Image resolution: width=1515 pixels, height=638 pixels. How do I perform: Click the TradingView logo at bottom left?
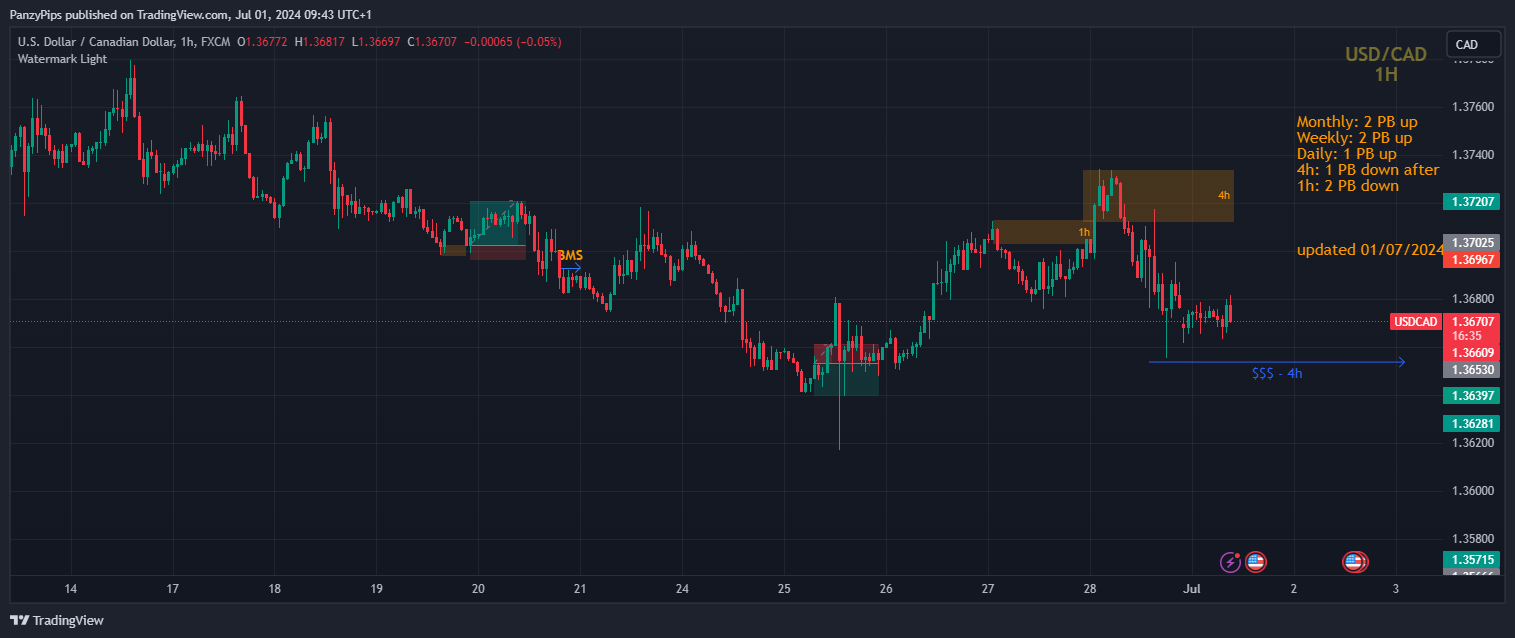[x=57, y=620]
